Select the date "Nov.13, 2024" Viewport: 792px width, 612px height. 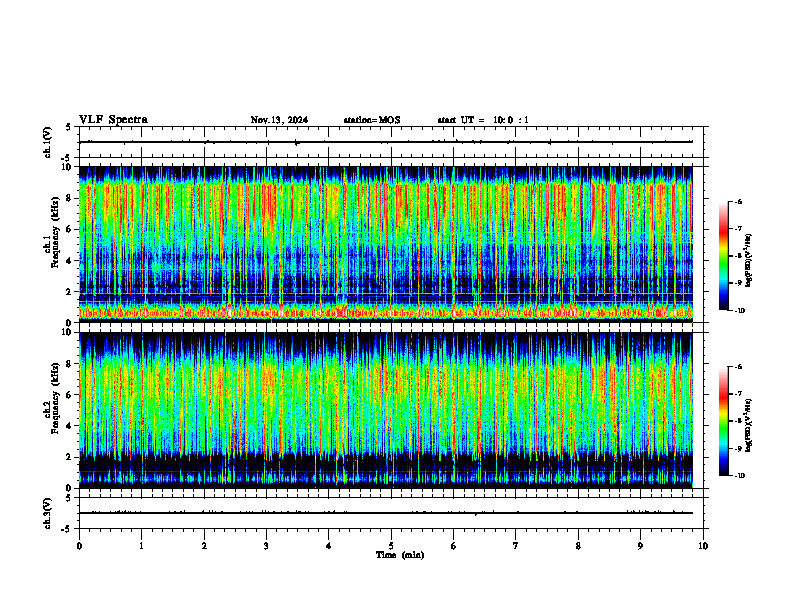click(279, 120)
